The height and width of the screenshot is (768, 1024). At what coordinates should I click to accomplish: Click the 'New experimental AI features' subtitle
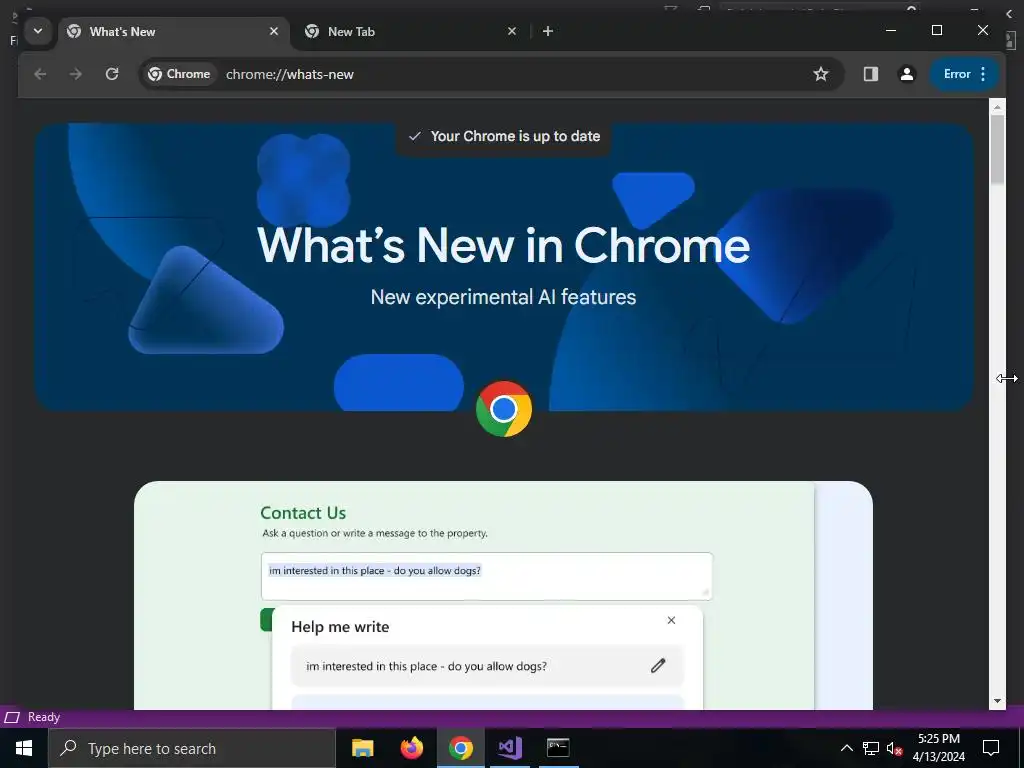pos(504,297)
